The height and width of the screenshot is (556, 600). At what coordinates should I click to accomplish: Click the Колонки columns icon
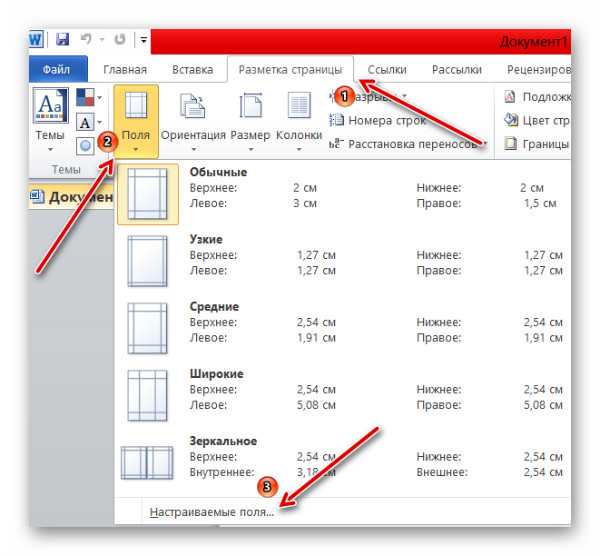pyautogui.click(x=299, y=105)
